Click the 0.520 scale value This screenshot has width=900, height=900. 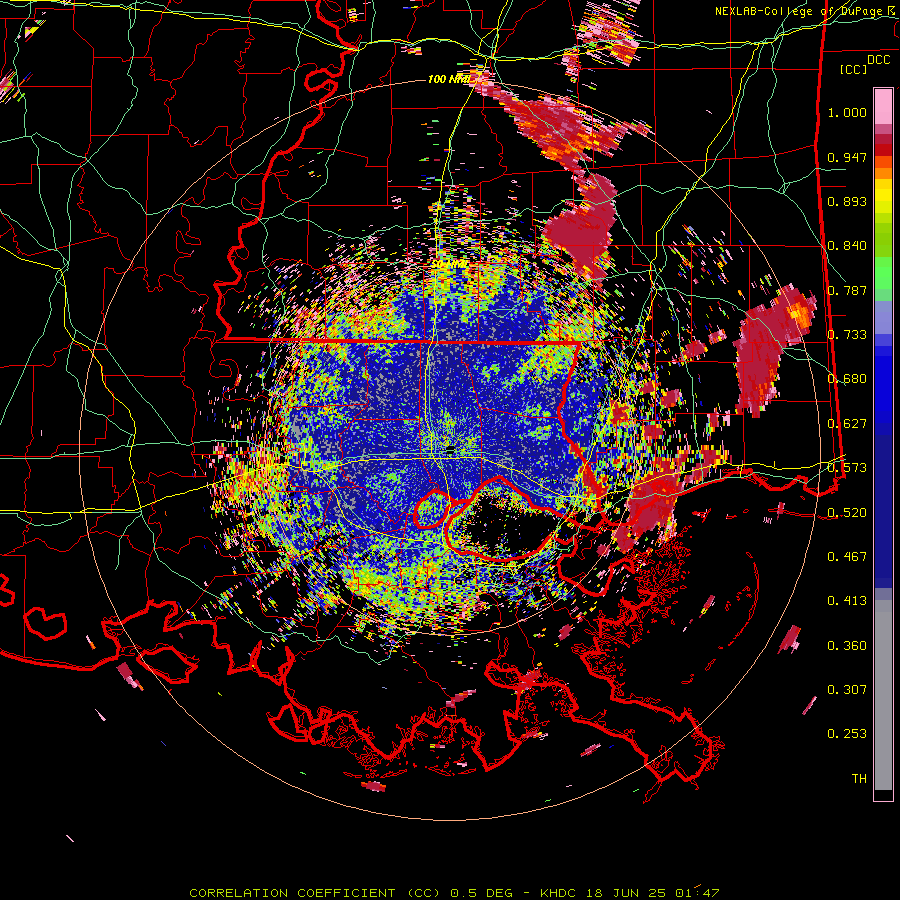[847, 513]
